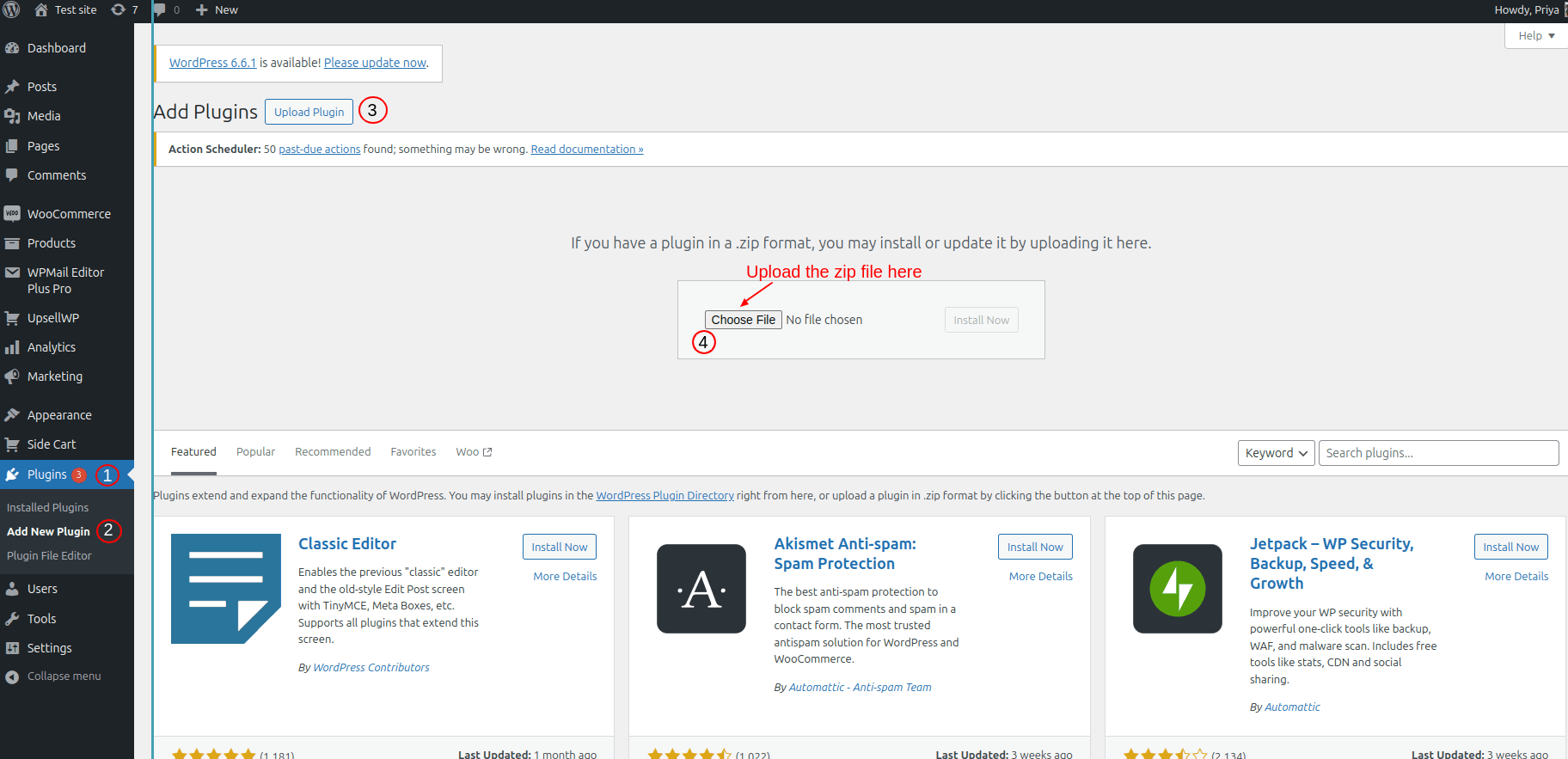Click the Jetpack plugin icon
The width and height of the screenshot is (1568, 759).
point(1177,589)
